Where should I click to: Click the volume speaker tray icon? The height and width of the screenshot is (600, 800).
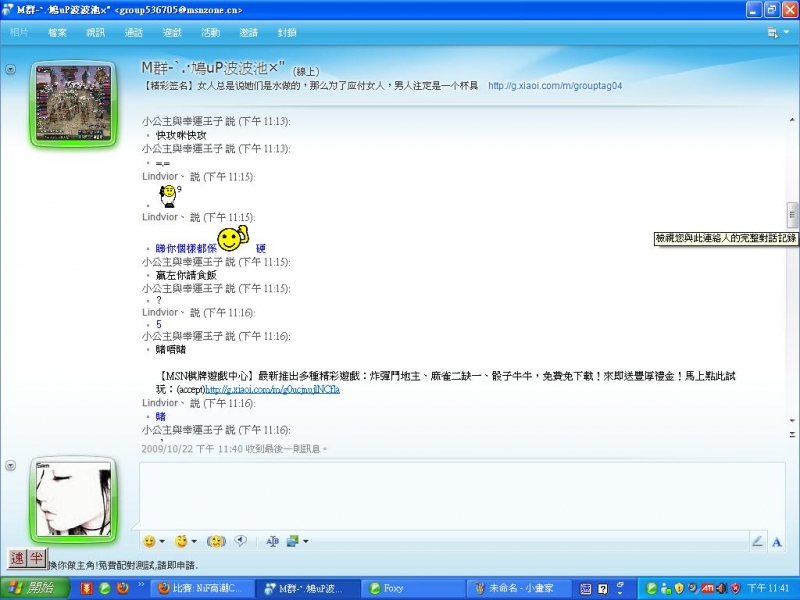721,588
